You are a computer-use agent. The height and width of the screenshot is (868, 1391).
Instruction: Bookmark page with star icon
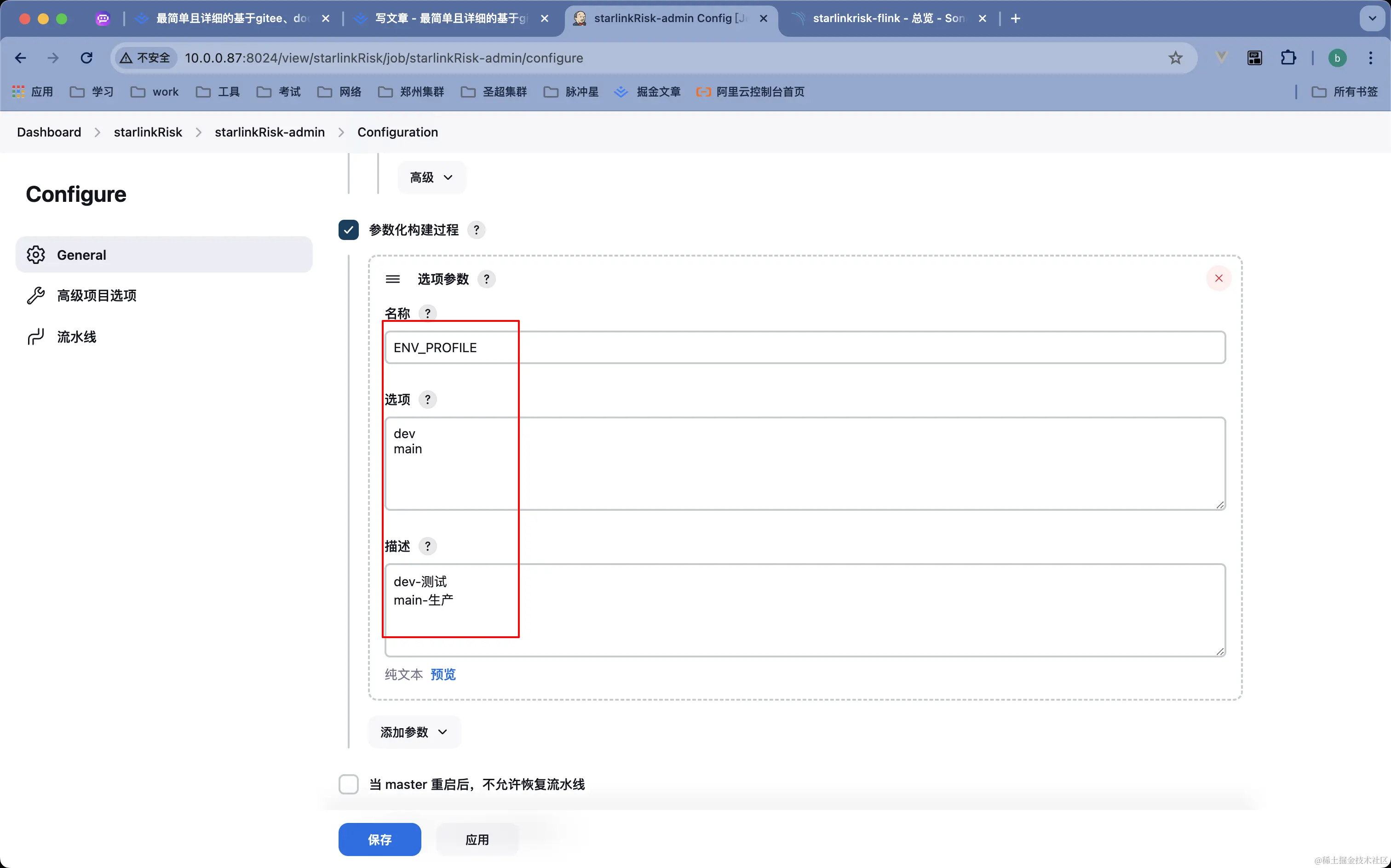(x=1175, y=58)
